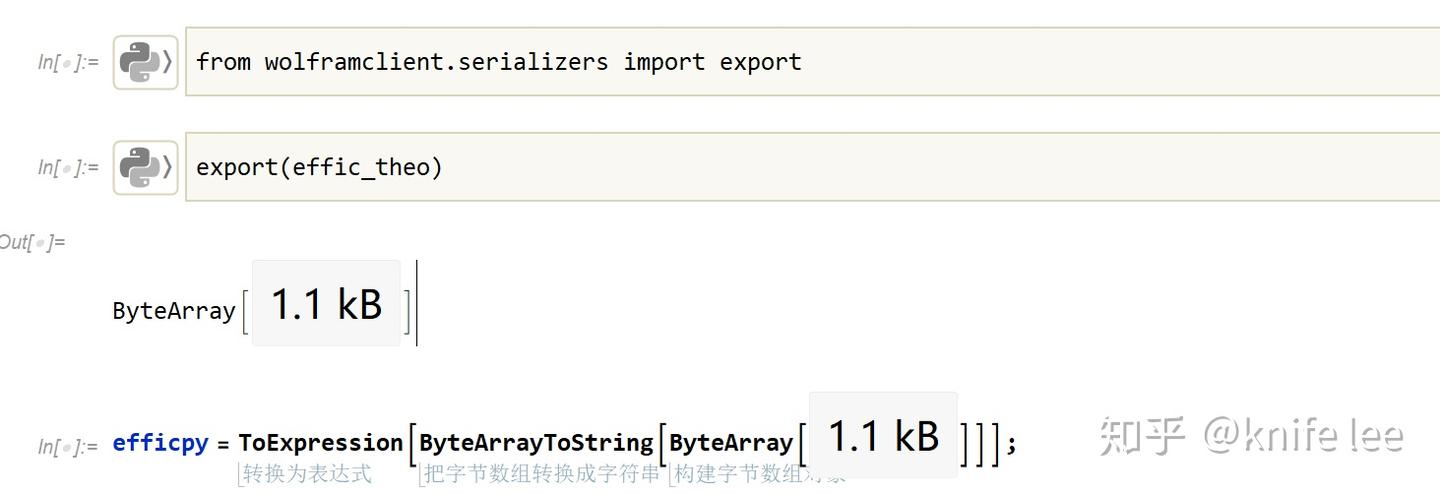Click into the wolframclient import code field
This screenshot has width=1440, height=494.
coord(800,62)
